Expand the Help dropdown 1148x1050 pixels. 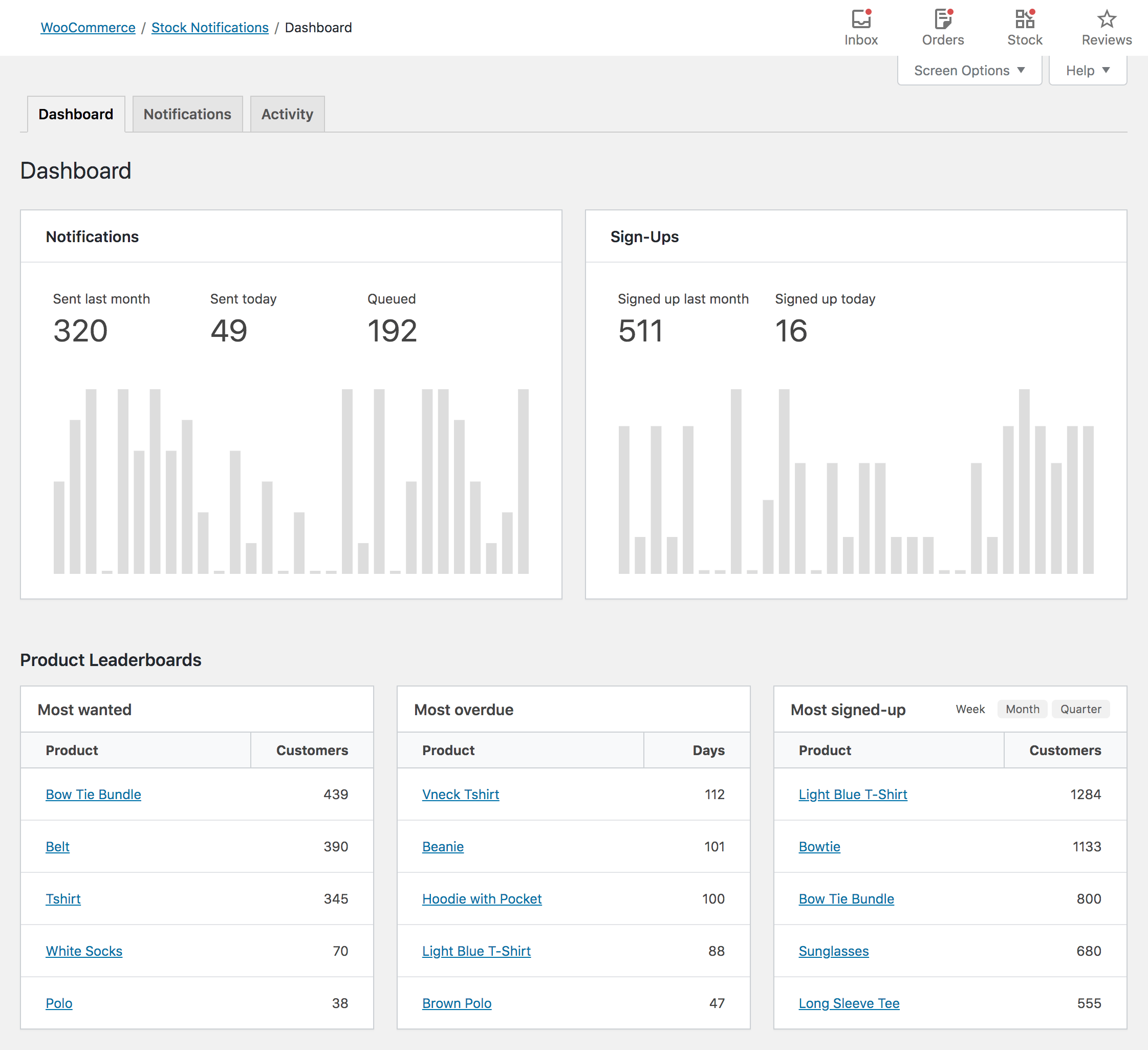[x=1087, y=71]
